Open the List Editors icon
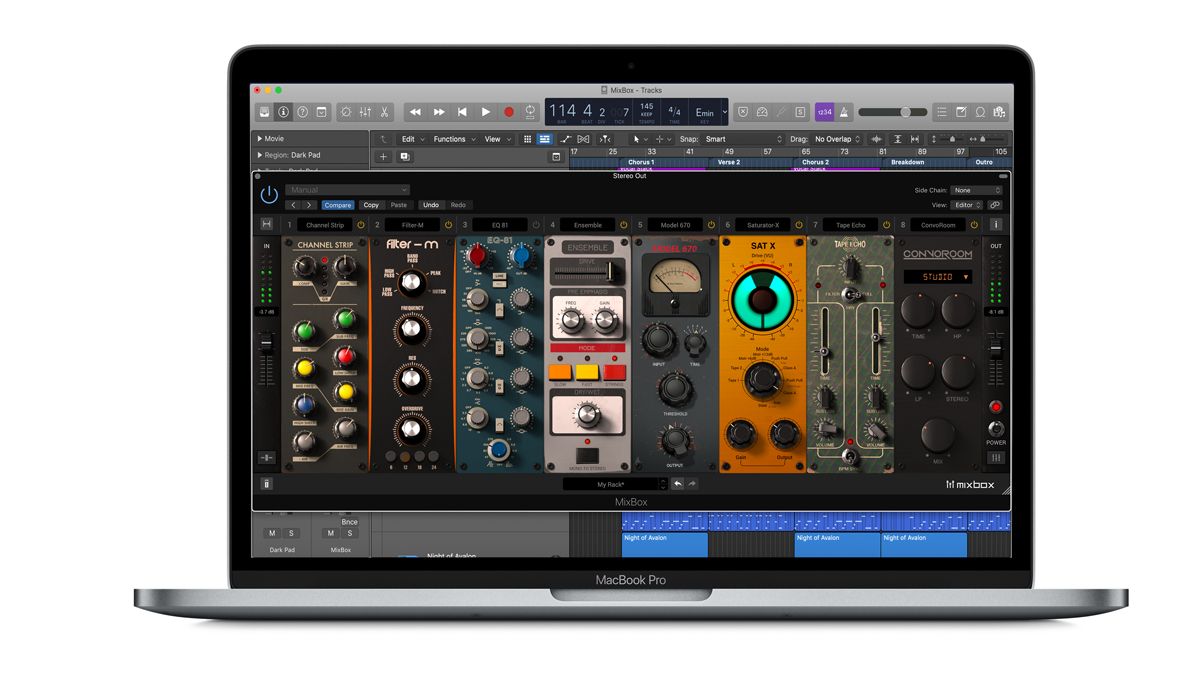Screen dimensions: 1200x675 coord(941,111)
